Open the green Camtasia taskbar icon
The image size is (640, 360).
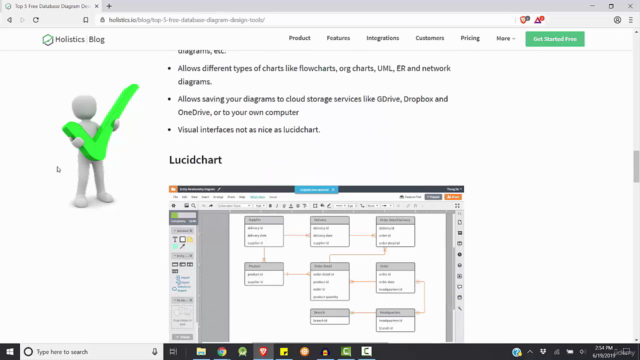click(346, 351)
